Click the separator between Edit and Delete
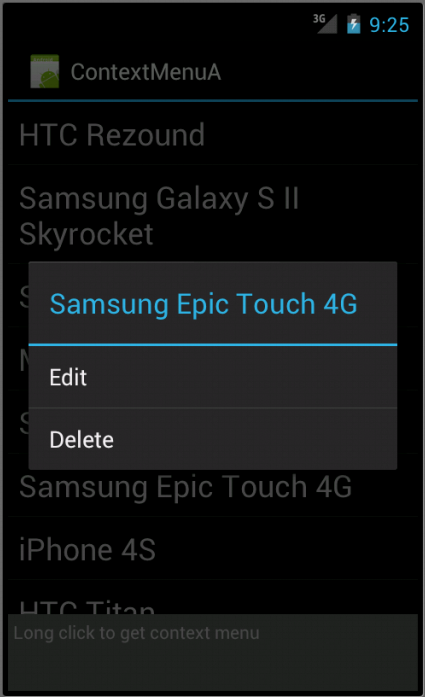425x697 pixels. coord(213,408)
